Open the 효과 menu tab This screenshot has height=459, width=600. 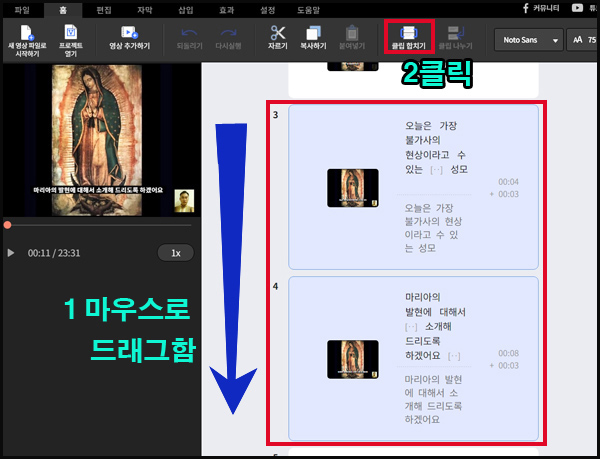click(x=227, y=10)
